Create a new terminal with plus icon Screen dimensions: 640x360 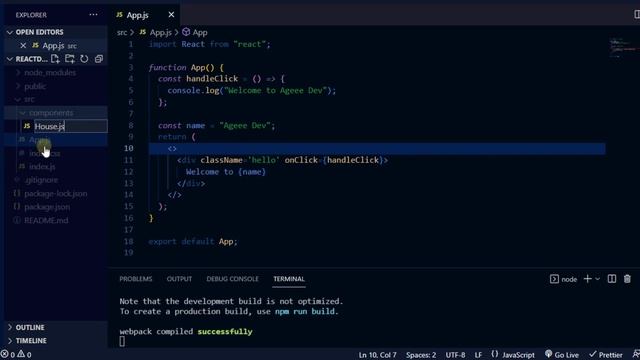coord(587,279)
